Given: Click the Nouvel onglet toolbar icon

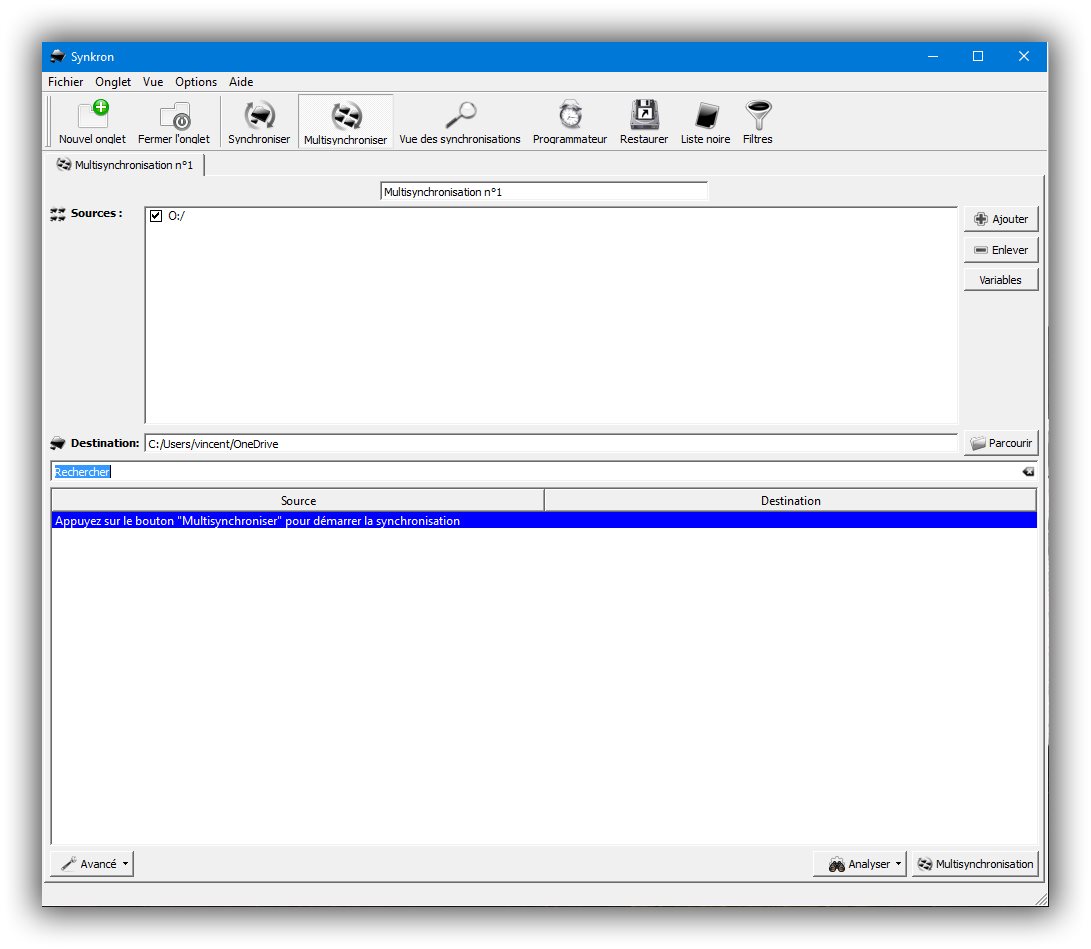Looking at the screenshot, I should point(92,116).
